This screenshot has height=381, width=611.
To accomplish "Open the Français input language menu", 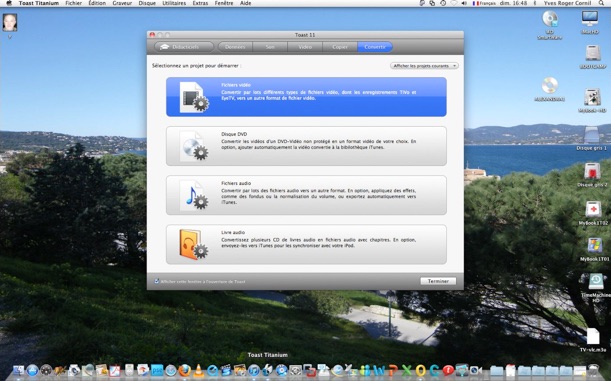I will pyautogui.click(x=484, y=3).
